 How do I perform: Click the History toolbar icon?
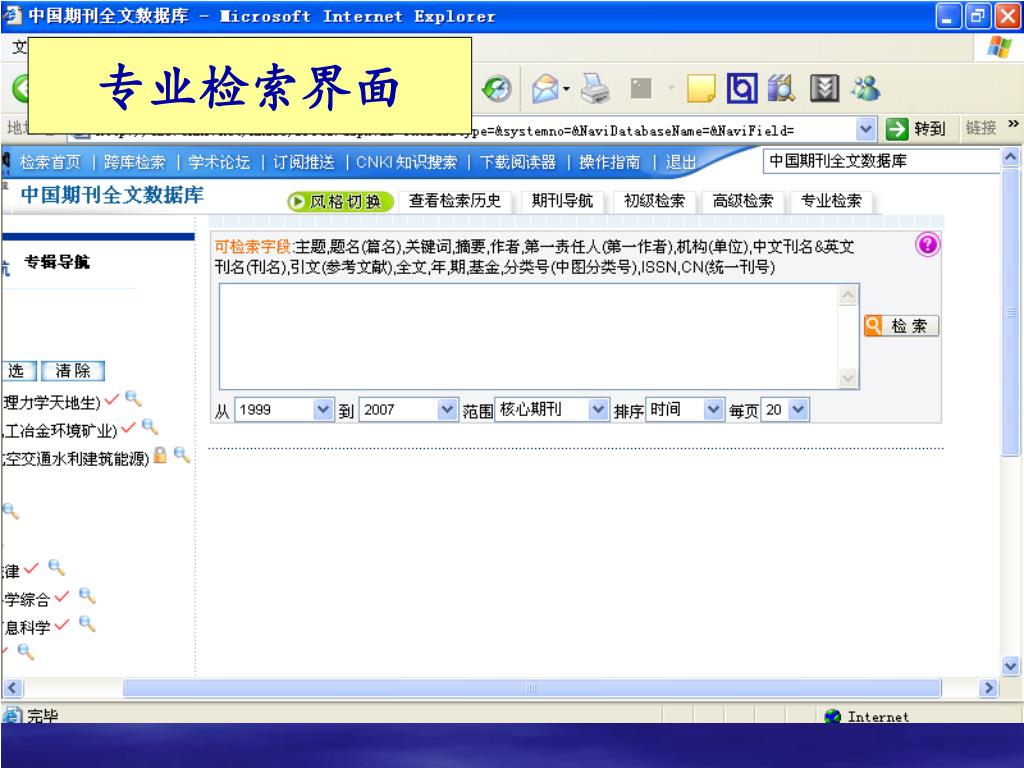pos(497,88)
